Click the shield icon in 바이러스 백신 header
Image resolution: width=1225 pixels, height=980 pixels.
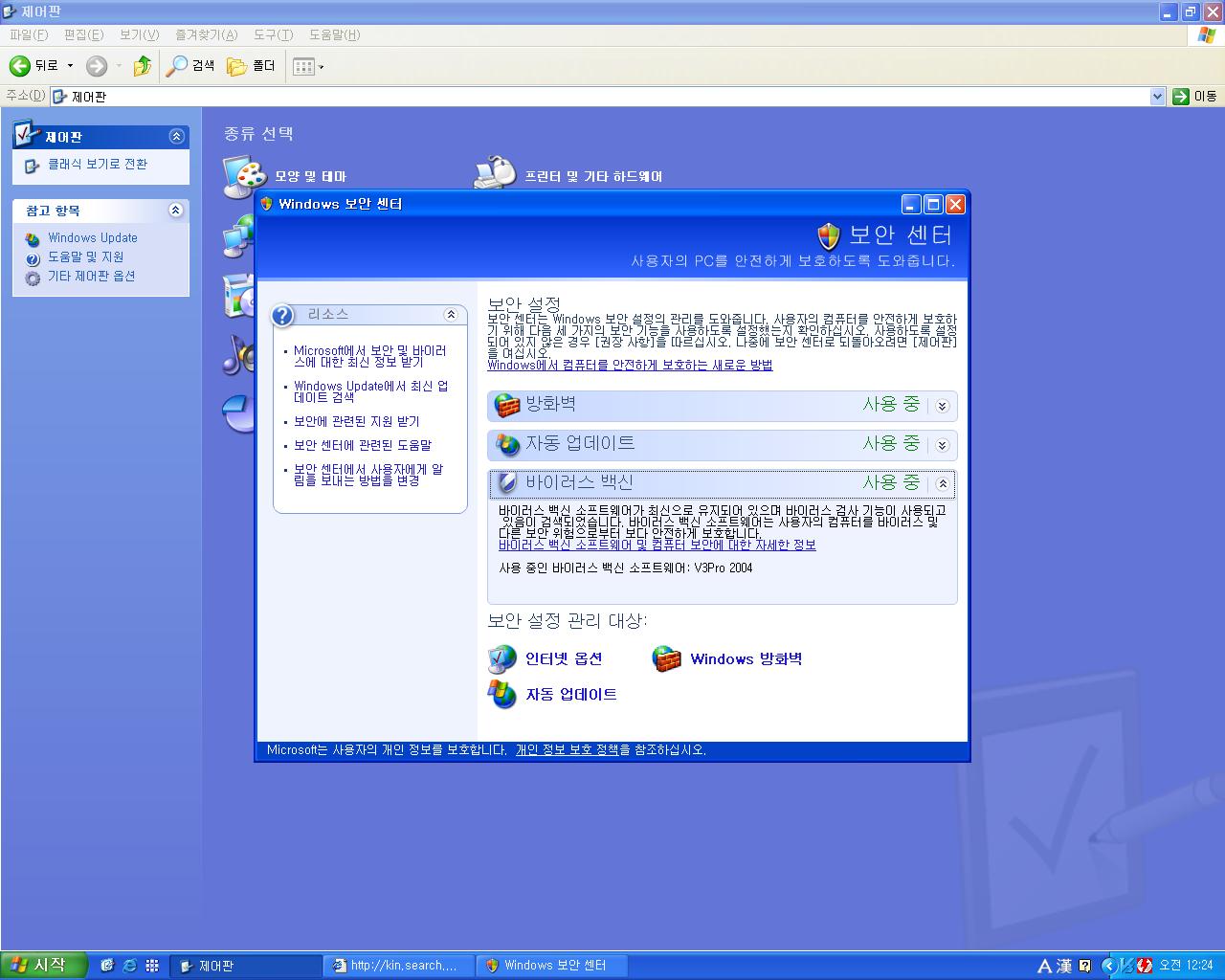(506, 483)
